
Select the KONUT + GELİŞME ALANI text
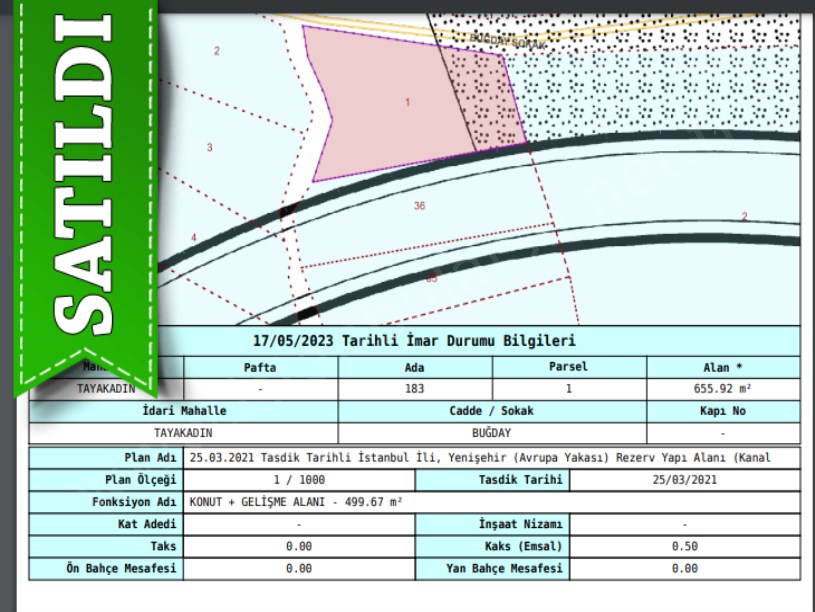coord(298,502)
